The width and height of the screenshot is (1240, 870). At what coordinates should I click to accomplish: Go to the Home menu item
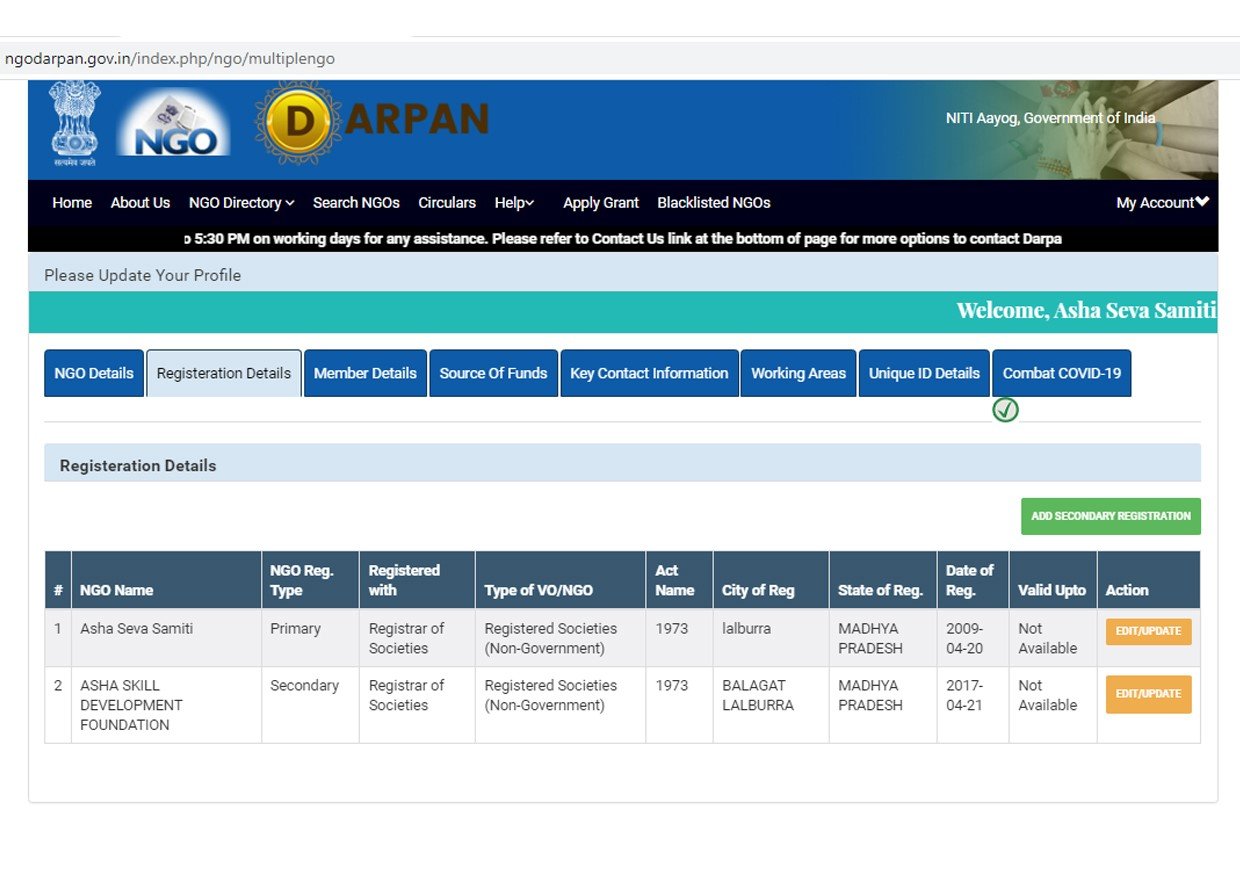(72, 203)
